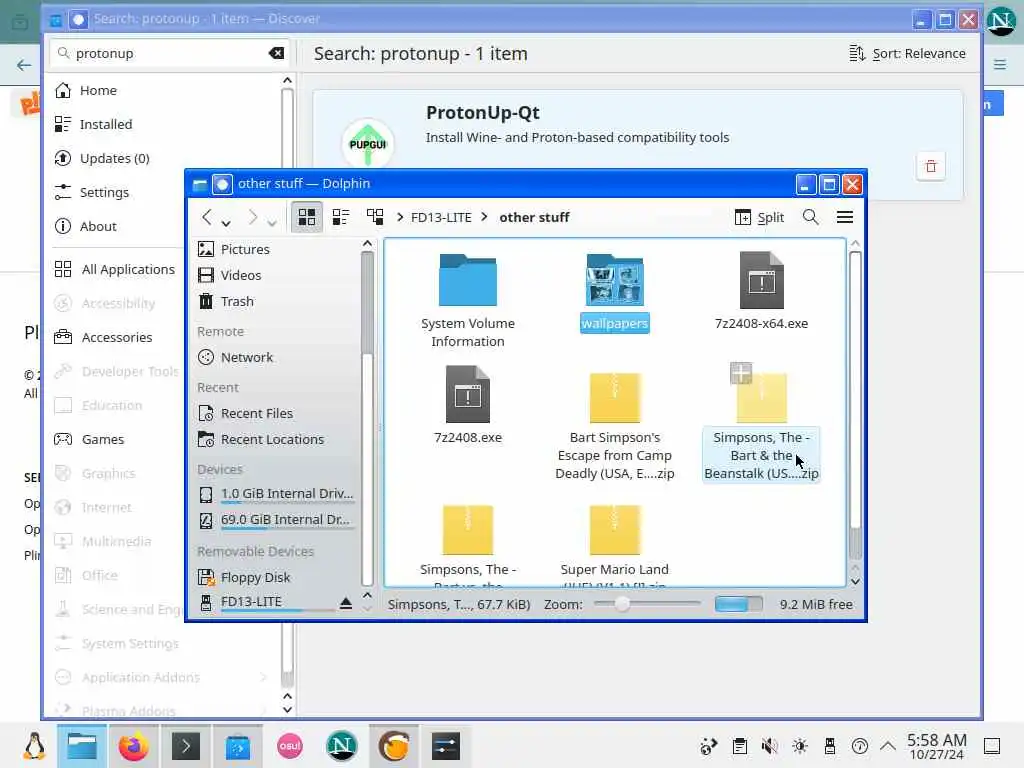This screenshot has height=768, width=1024.
Task: Eject FD13-LITE with eject icon
Action: click(346, 603)
